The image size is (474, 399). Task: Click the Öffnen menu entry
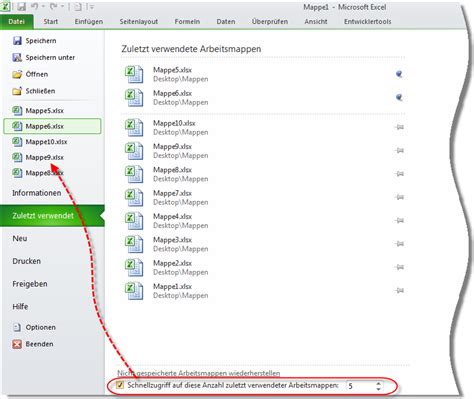pyautogui.click(x=30, y=74)
